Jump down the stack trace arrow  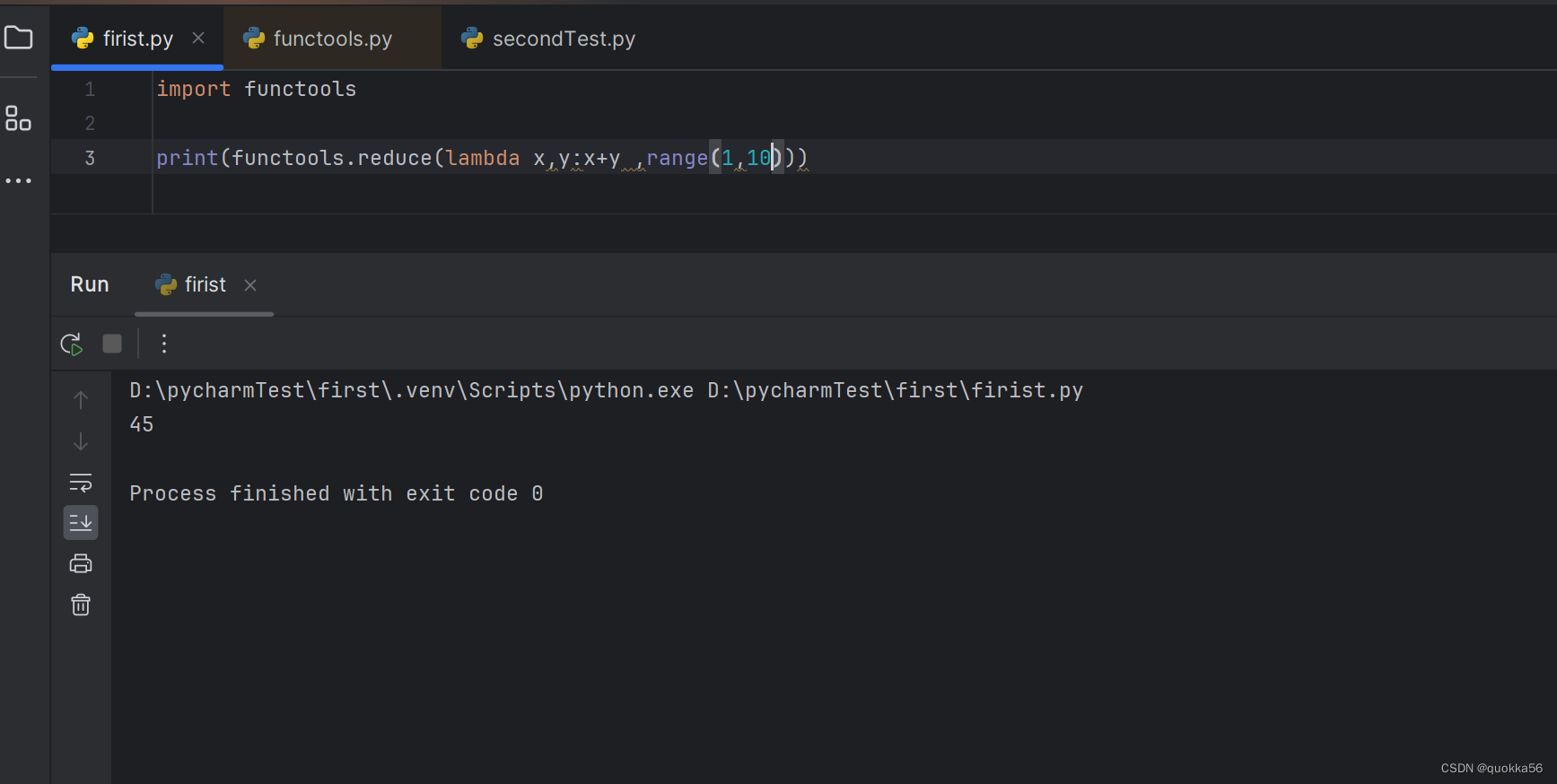tap(81, 441)
